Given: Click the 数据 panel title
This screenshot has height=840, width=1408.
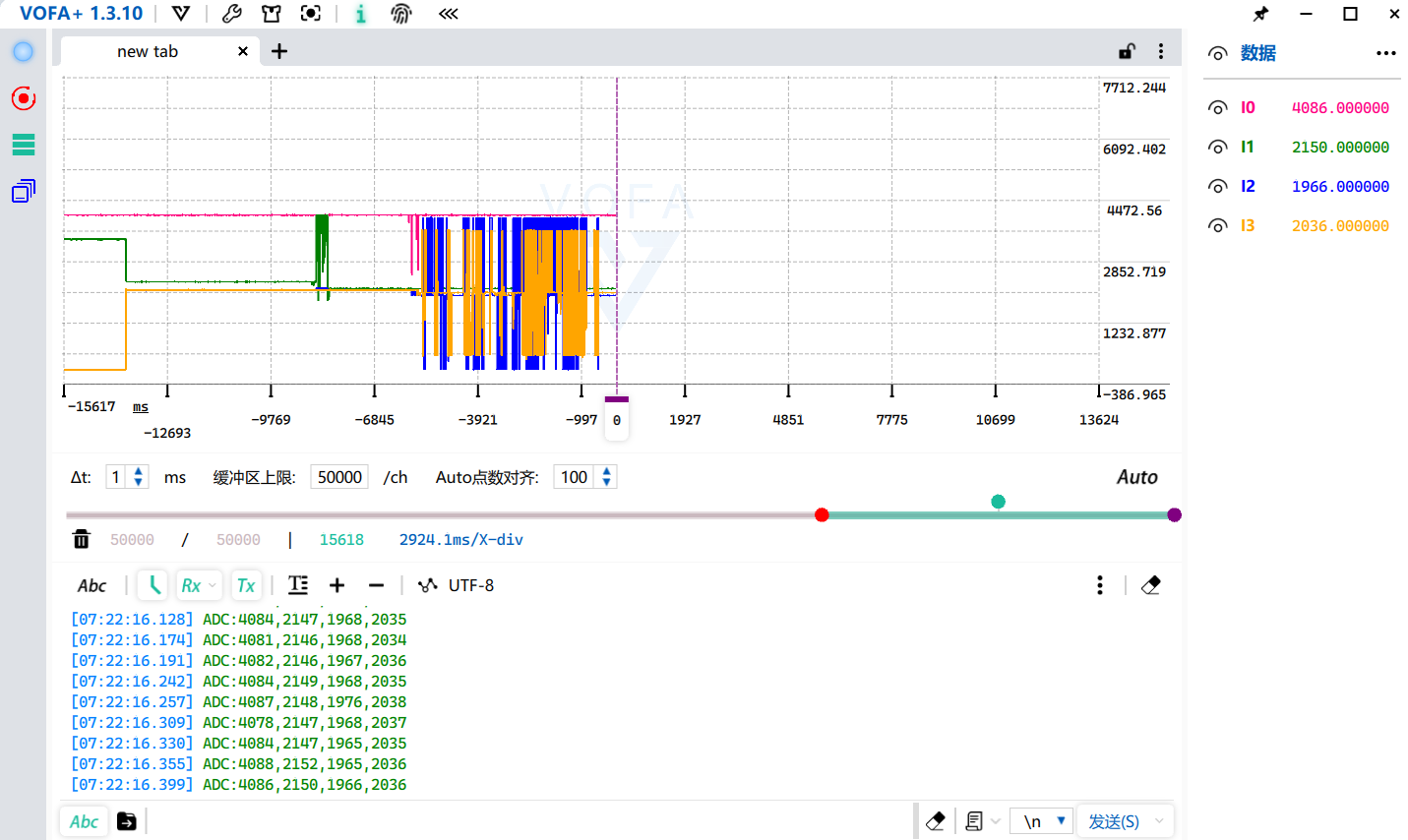Looking at the screenshot, I should (x=1258, y=53).
